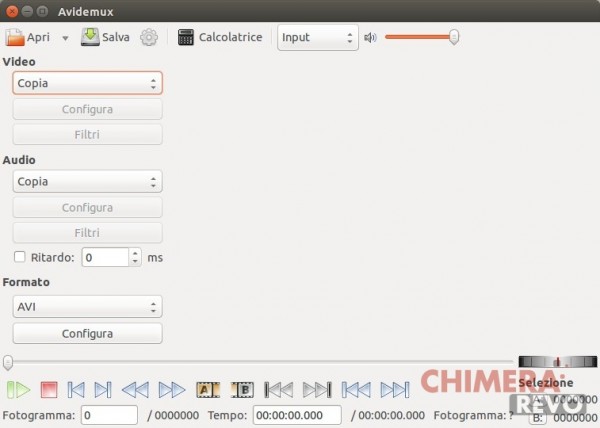Open a file with Apri
This screenshot has width=600, height=428.
coord(28,37)
